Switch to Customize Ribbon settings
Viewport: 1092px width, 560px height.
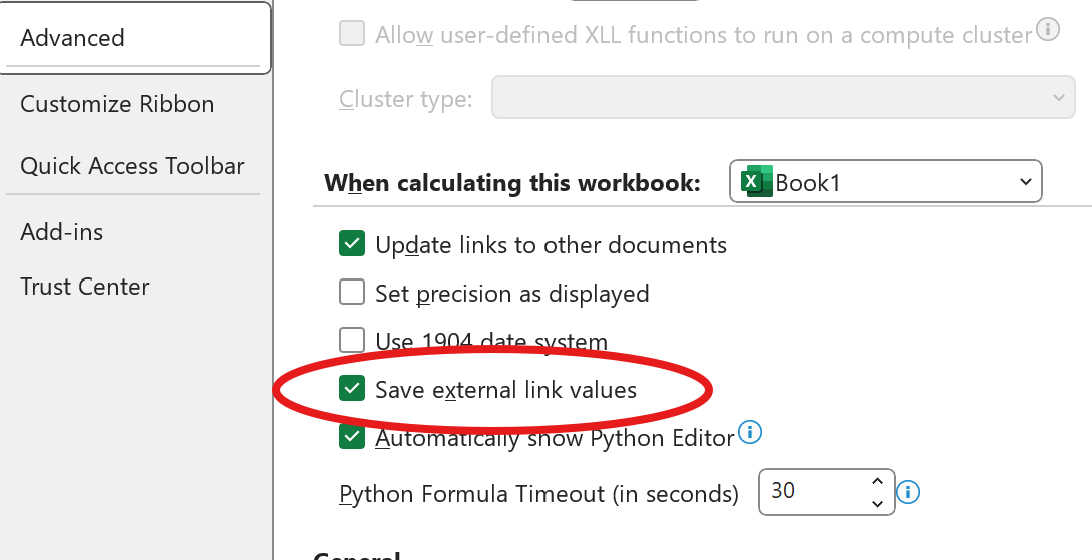[117, 104]
